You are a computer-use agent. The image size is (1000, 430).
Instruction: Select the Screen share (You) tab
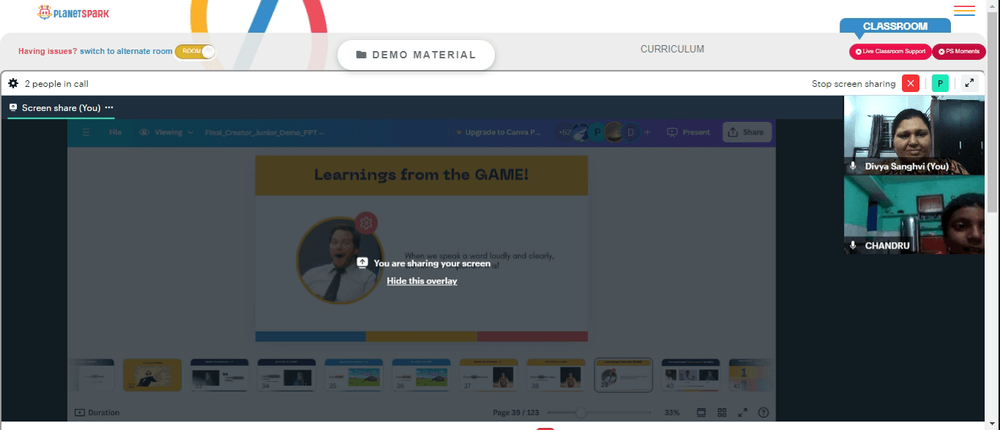coord(61,108)
